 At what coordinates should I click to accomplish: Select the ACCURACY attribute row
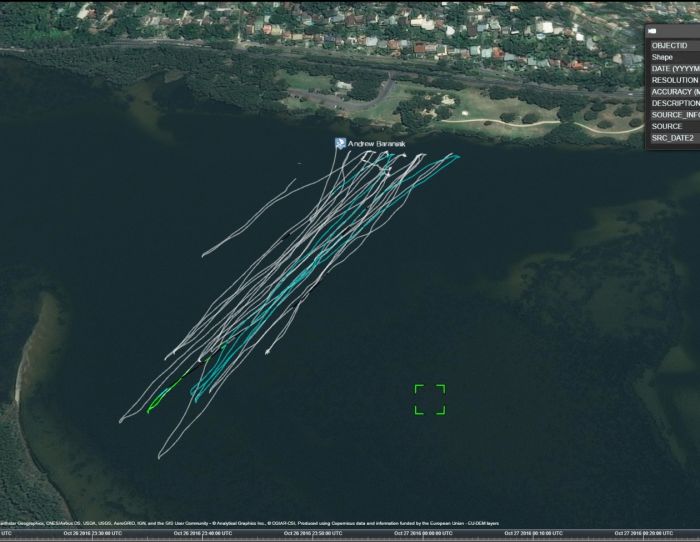click(673, 92)
